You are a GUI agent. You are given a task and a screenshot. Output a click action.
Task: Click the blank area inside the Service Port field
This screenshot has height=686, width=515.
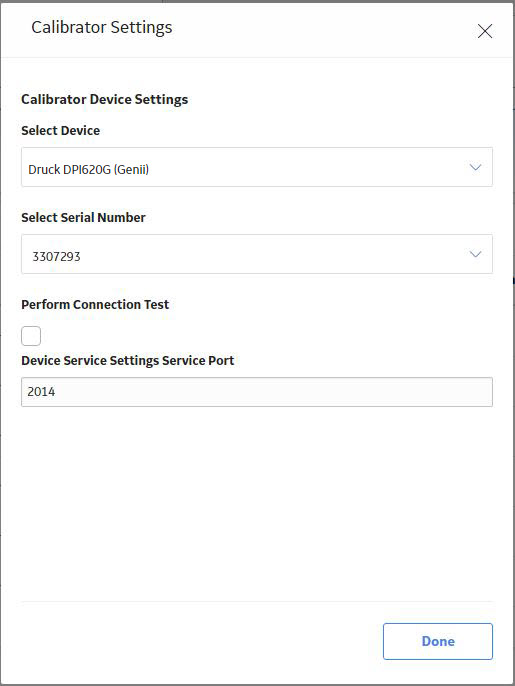[271, 392]
